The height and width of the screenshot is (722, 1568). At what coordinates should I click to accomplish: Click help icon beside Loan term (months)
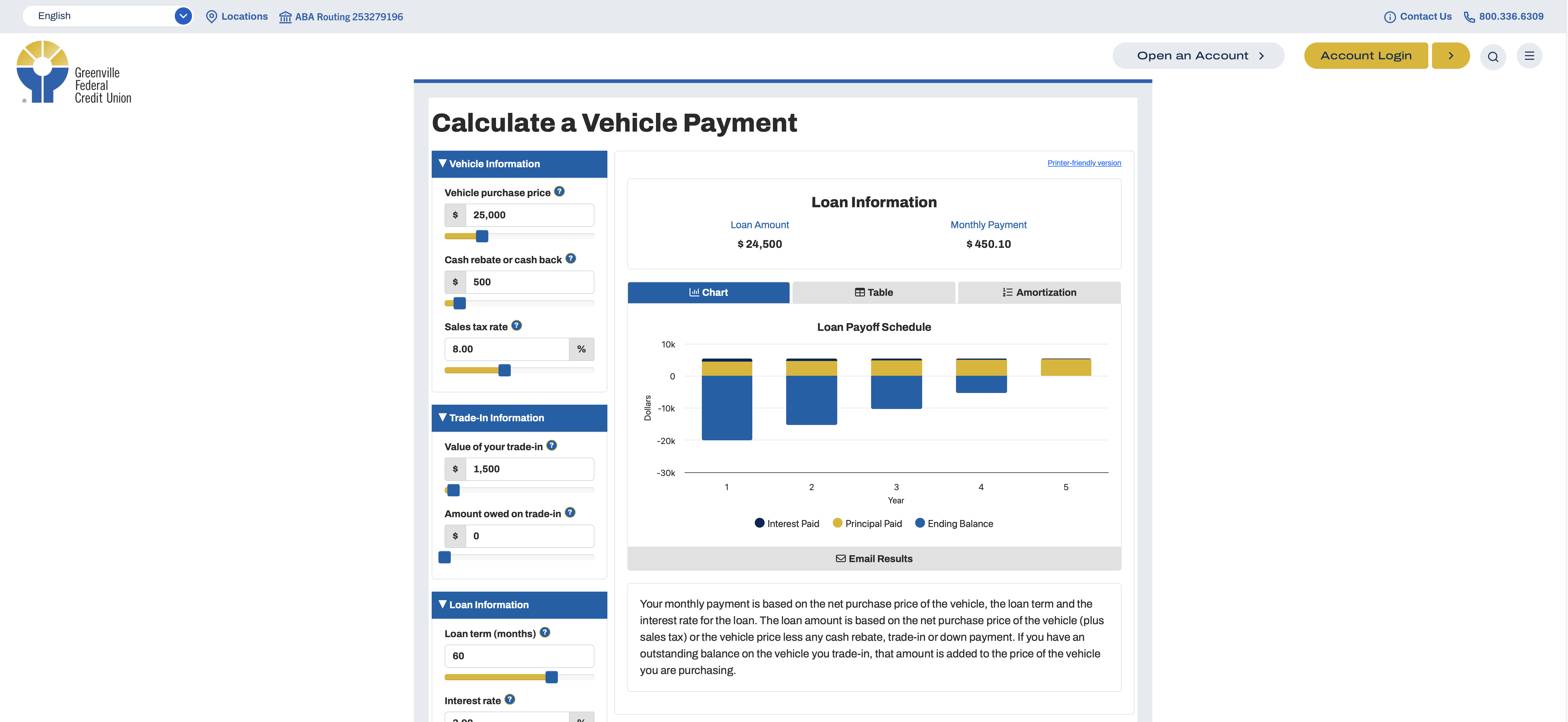point(545,633)
